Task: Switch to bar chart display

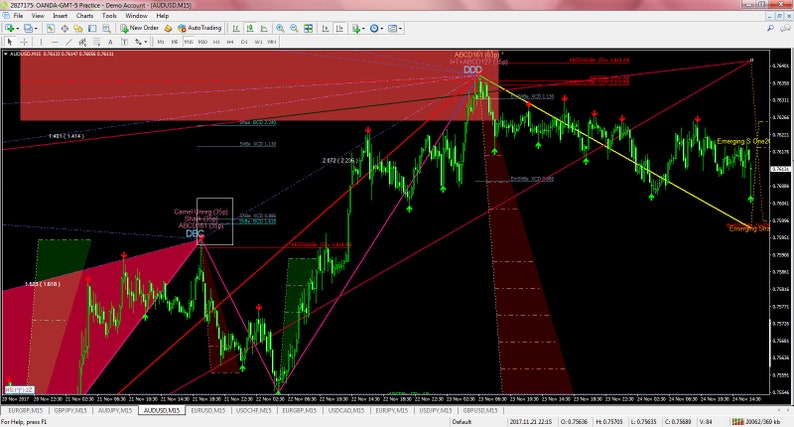Action: click(235, 28)
